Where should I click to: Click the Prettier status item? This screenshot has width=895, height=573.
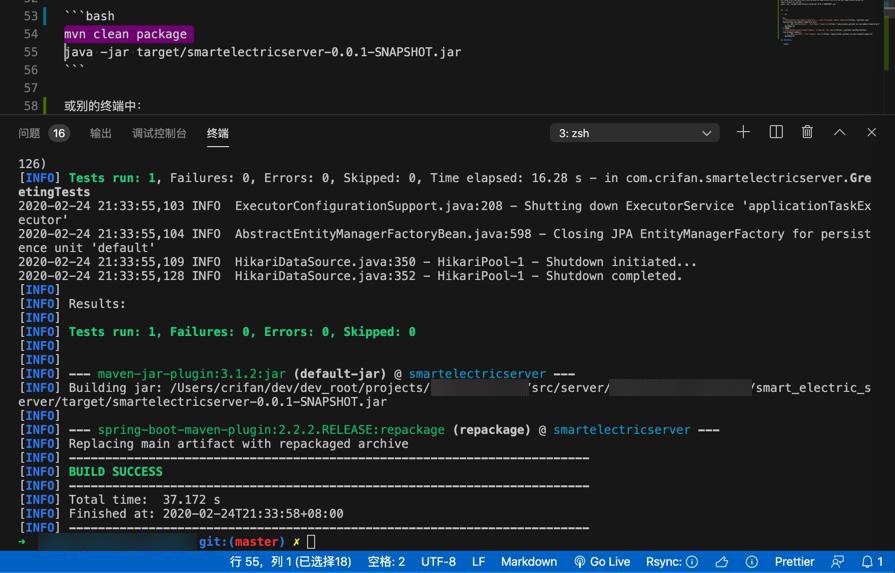pyautogui.click(x=794, y=562)
